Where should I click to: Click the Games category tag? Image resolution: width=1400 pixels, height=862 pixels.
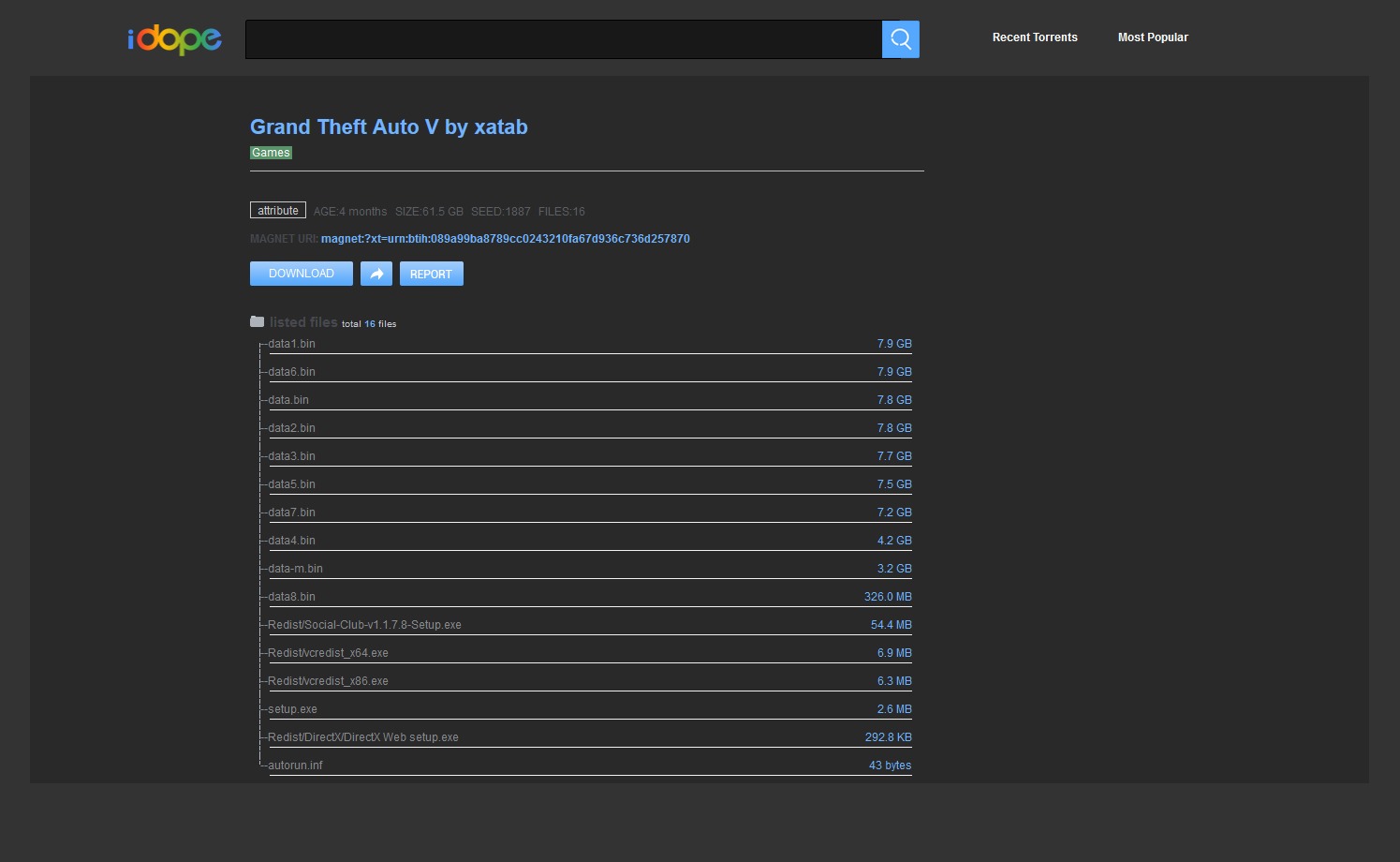(271, 153)
